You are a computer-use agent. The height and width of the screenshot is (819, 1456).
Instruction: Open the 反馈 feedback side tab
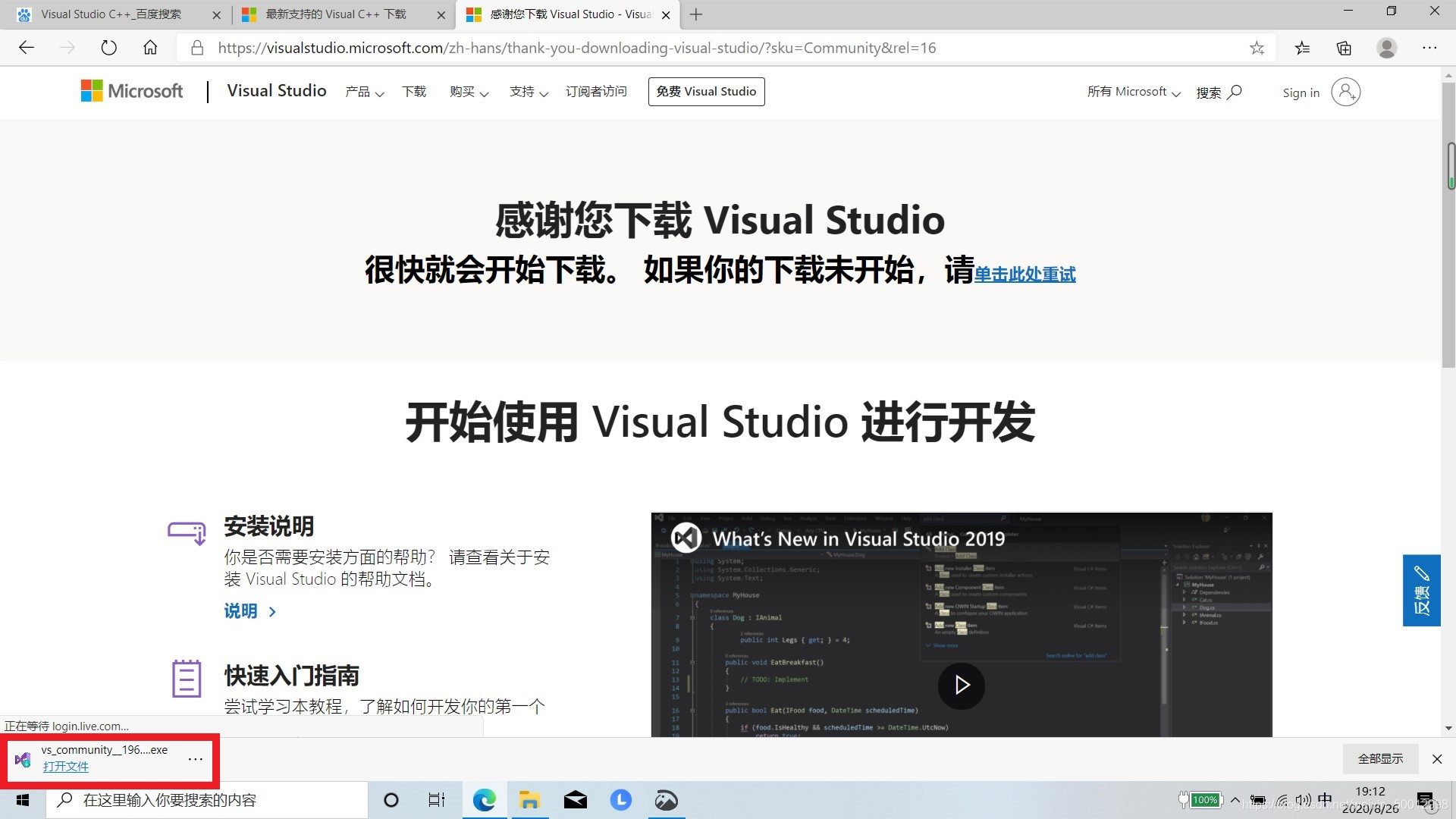click(1421, 590)
